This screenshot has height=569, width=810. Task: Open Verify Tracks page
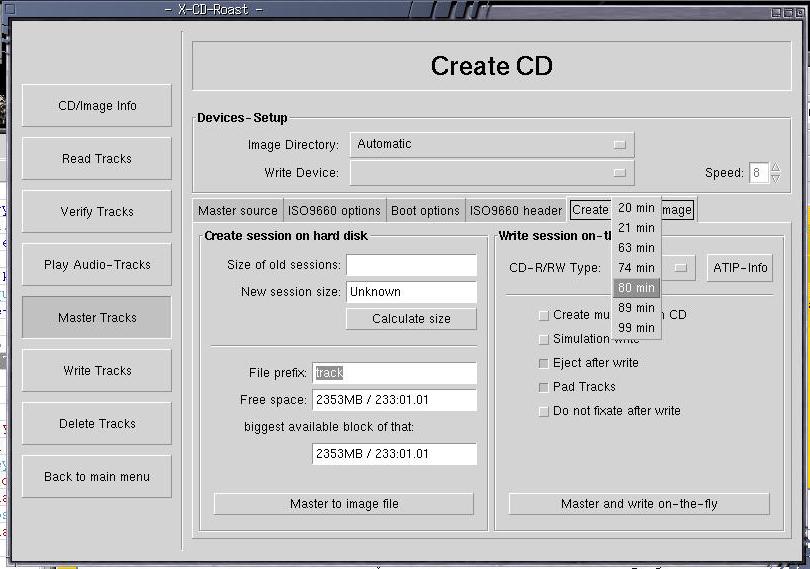(x=97, y=211)
